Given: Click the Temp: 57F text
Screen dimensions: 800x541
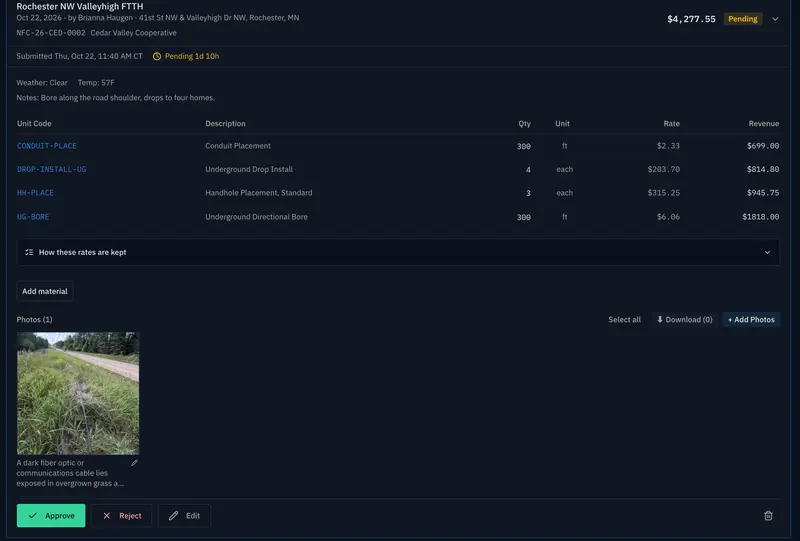Looking at the screenshot, I should (x=96, y=83).
